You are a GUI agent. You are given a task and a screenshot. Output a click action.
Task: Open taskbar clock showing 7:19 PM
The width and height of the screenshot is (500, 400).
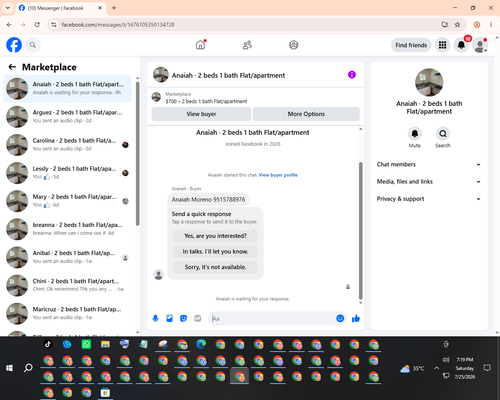pos(465,368)
